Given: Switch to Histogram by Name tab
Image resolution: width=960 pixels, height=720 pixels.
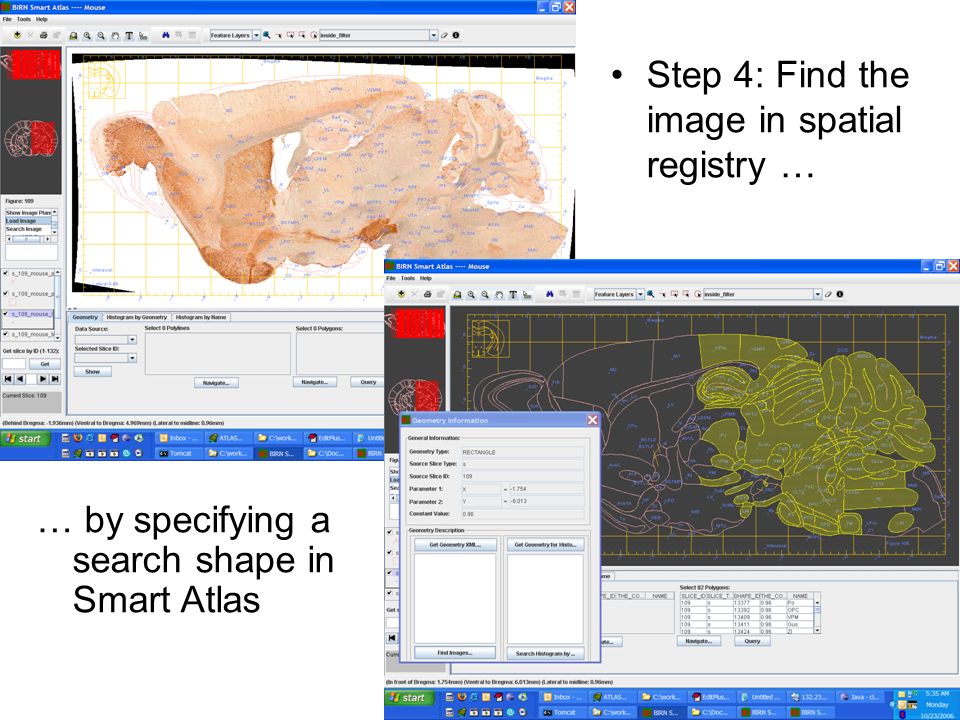Looking at the screenshot, I should [201, 317].
